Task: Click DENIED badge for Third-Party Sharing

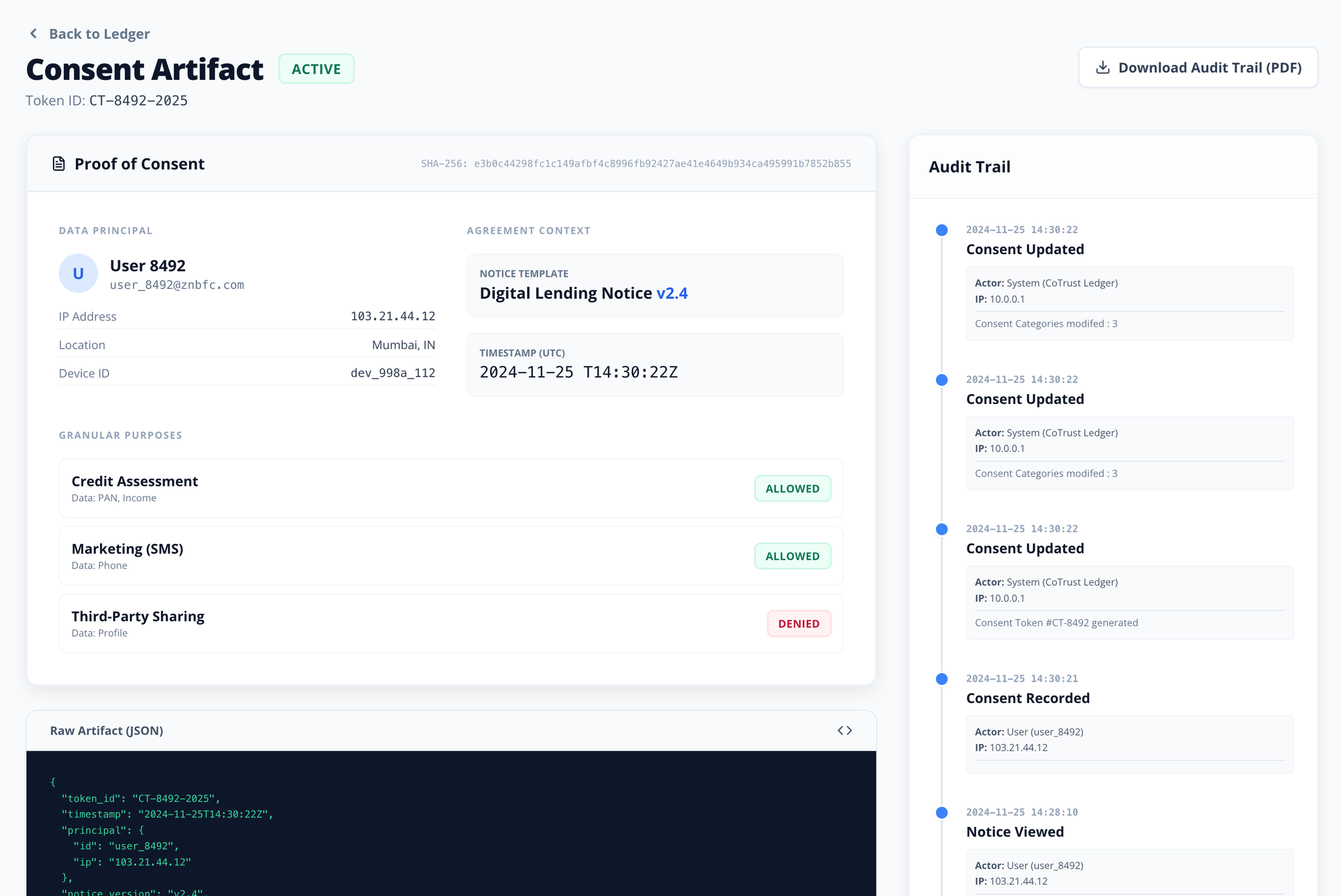Action: [798, 624]
